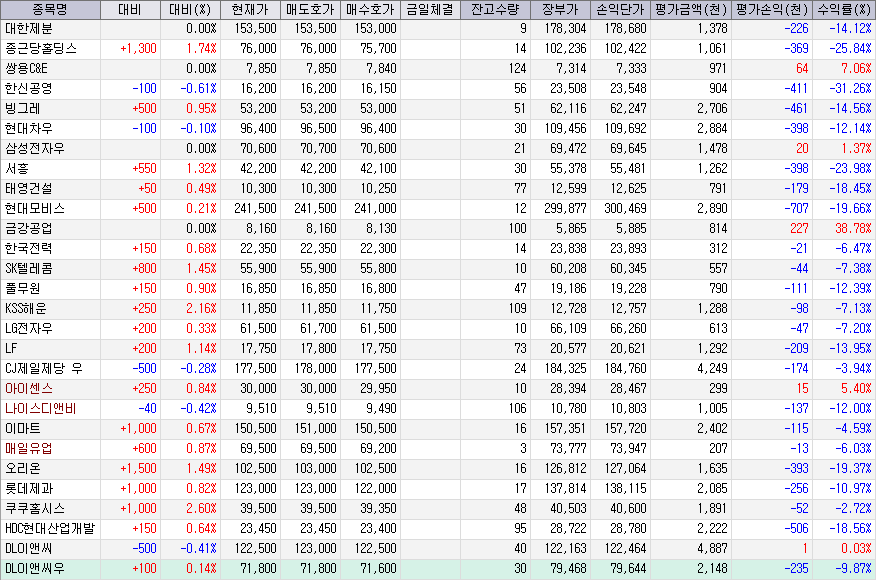Select the SK텔레콤 stock name

coord(28,269)
